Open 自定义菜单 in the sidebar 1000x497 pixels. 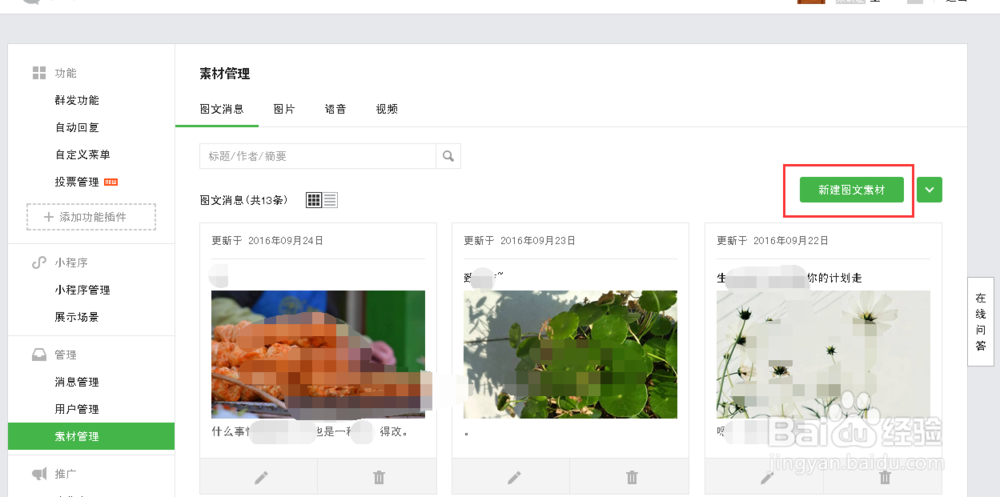coord(83,154)
